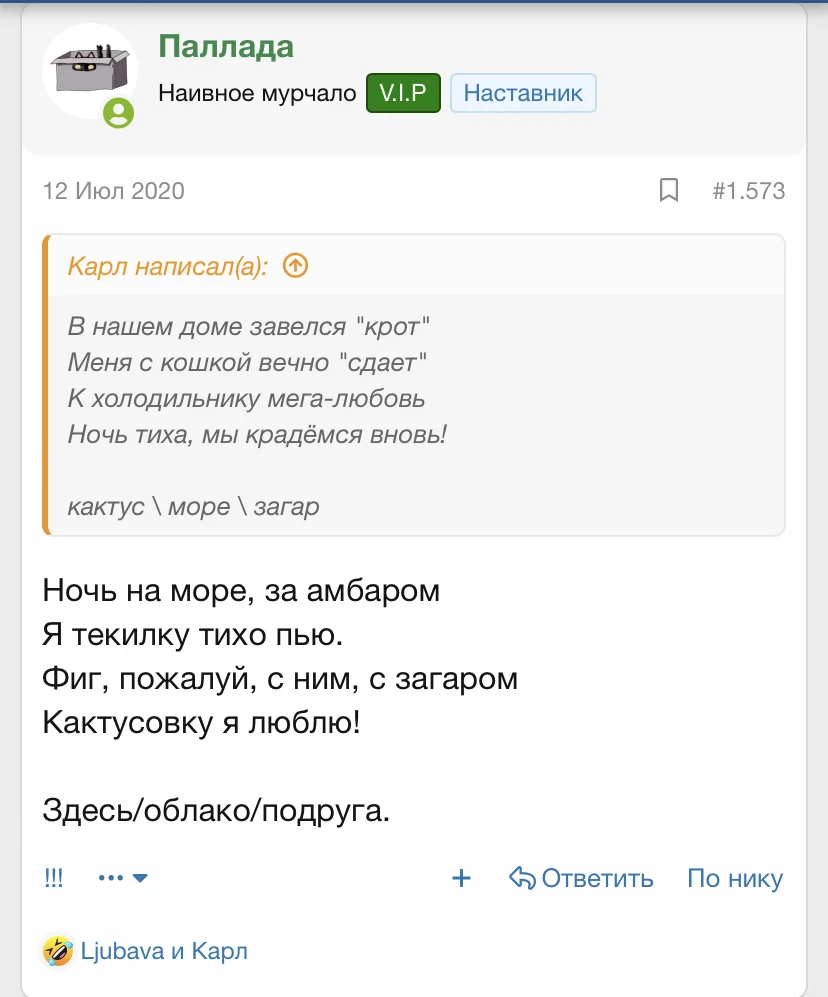Screen dimensions: 828x997
Task: Click the plus icon for multi-quote
Action: (461, 879)
